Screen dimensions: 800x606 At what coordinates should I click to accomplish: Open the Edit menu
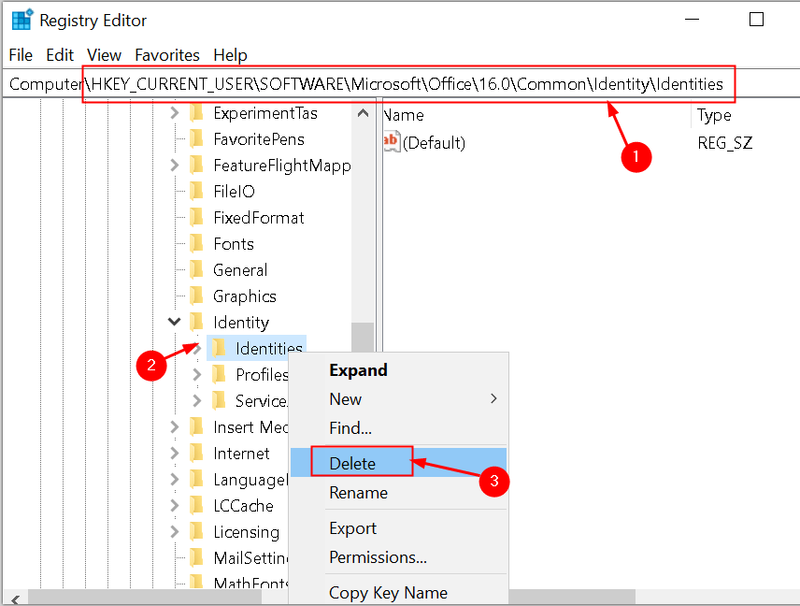coord(60,55)
